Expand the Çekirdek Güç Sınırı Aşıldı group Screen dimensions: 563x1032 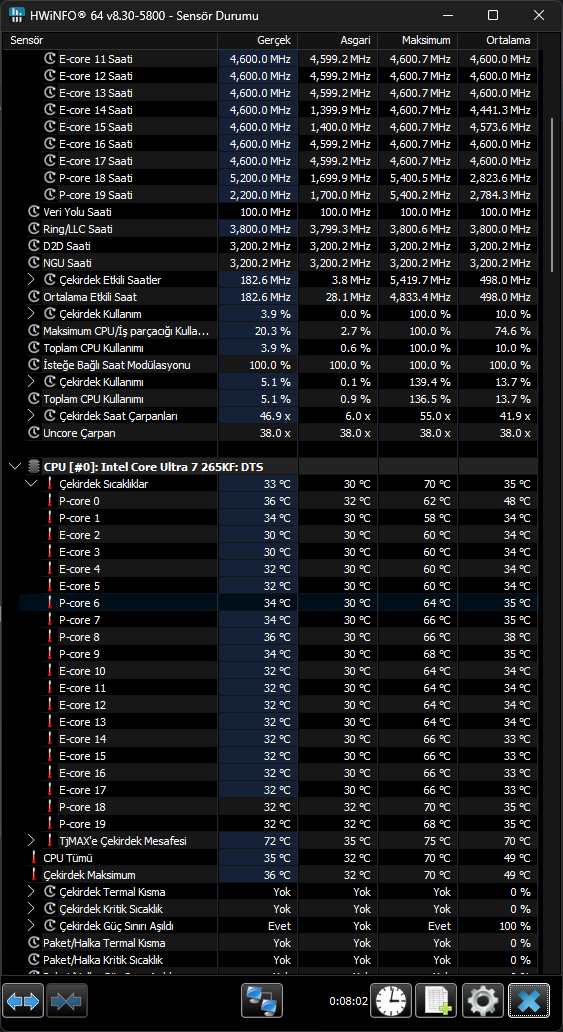click(x=31, y=926)
